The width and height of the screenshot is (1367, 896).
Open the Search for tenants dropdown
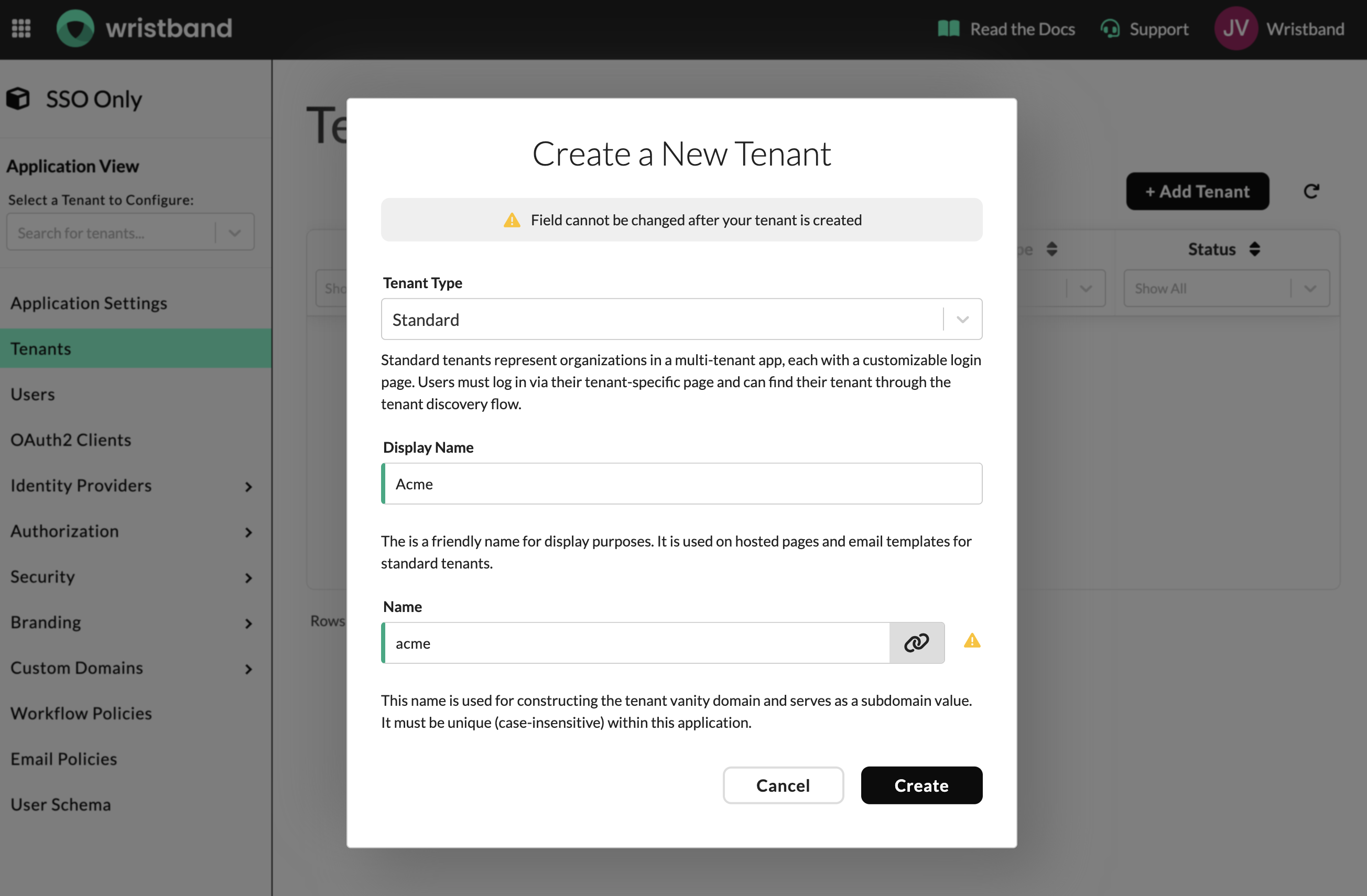point(234,233)
